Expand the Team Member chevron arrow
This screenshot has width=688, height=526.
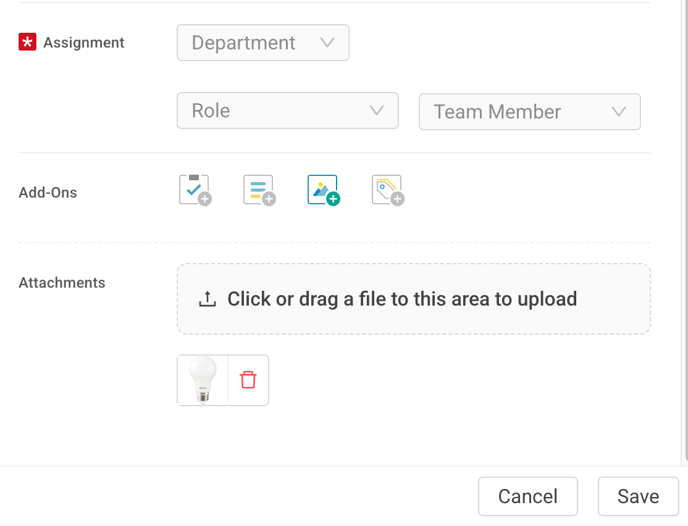click(x=619, y=111)
